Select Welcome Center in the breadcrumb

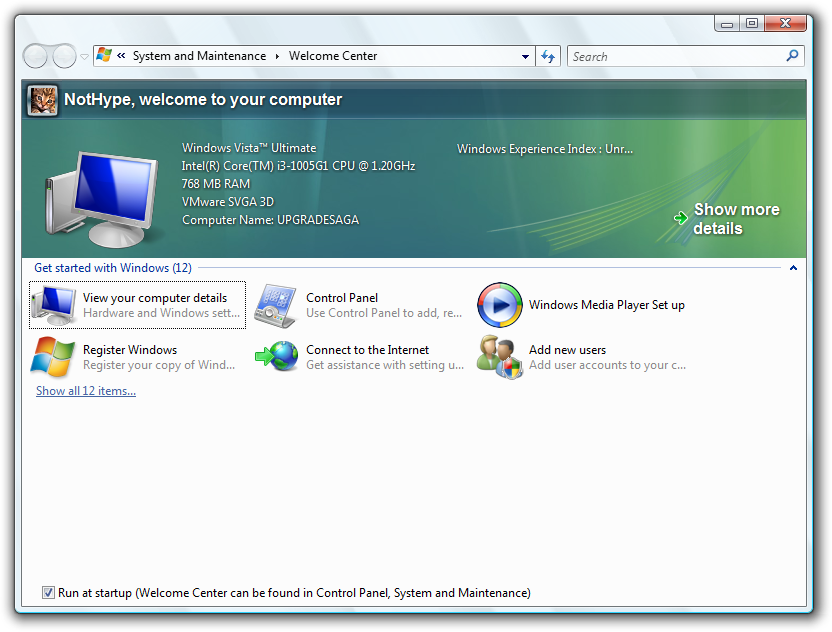pos(333,57)
